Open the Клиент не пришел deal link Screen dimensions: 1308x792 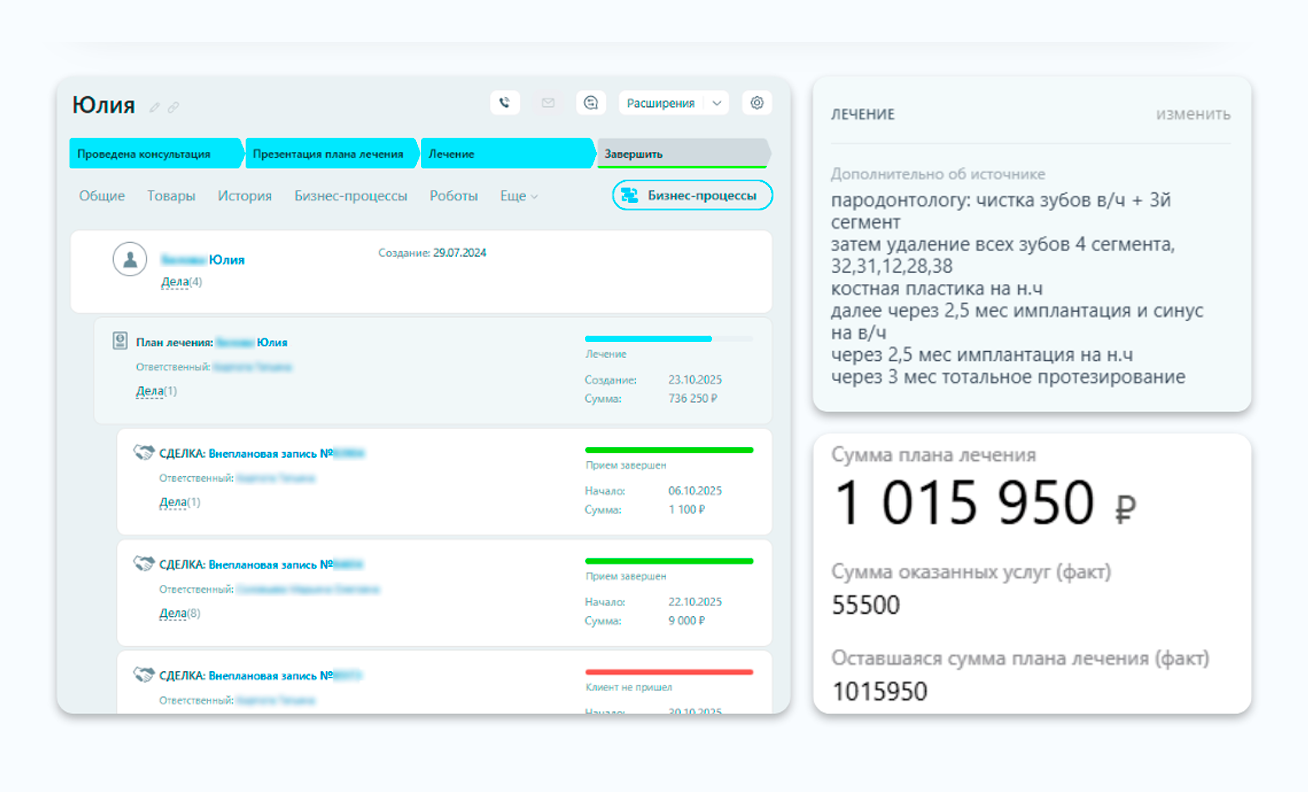[x=262, y=675]
